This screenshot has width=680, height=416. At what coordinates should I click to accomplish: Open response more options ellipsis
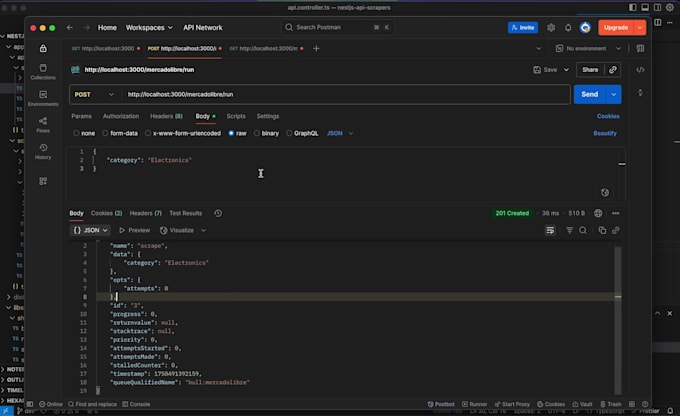615,213
